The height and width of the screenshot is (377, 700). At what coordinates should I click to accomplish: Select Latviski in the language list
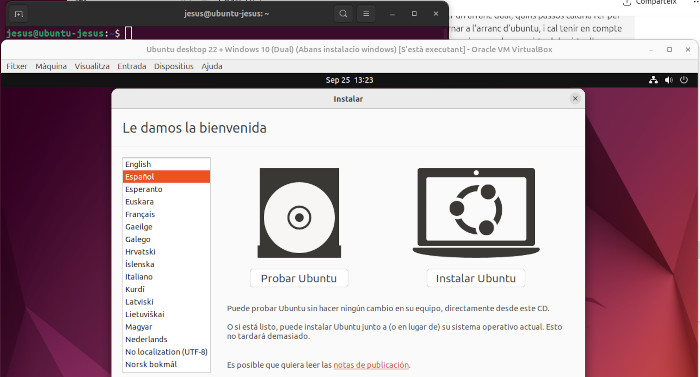click(166, 302)
